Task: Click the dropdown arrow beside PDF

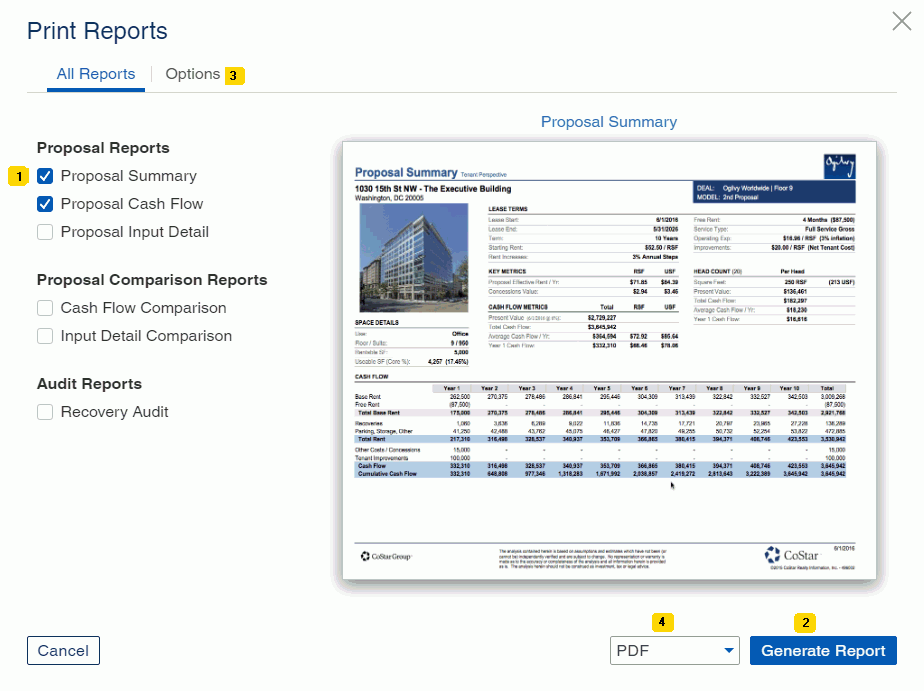Action: tap(729, 651)
